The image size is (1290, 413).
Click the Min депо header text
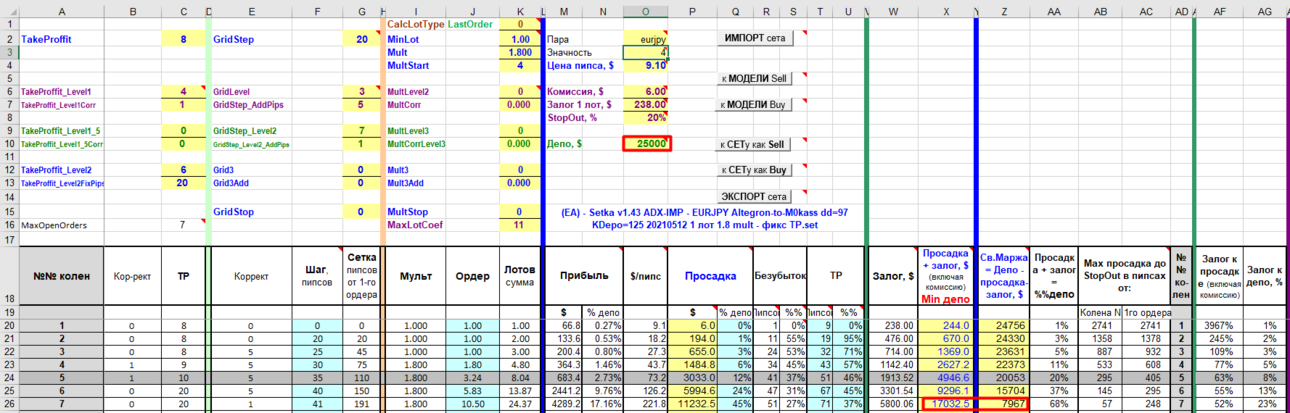point(945,299)
